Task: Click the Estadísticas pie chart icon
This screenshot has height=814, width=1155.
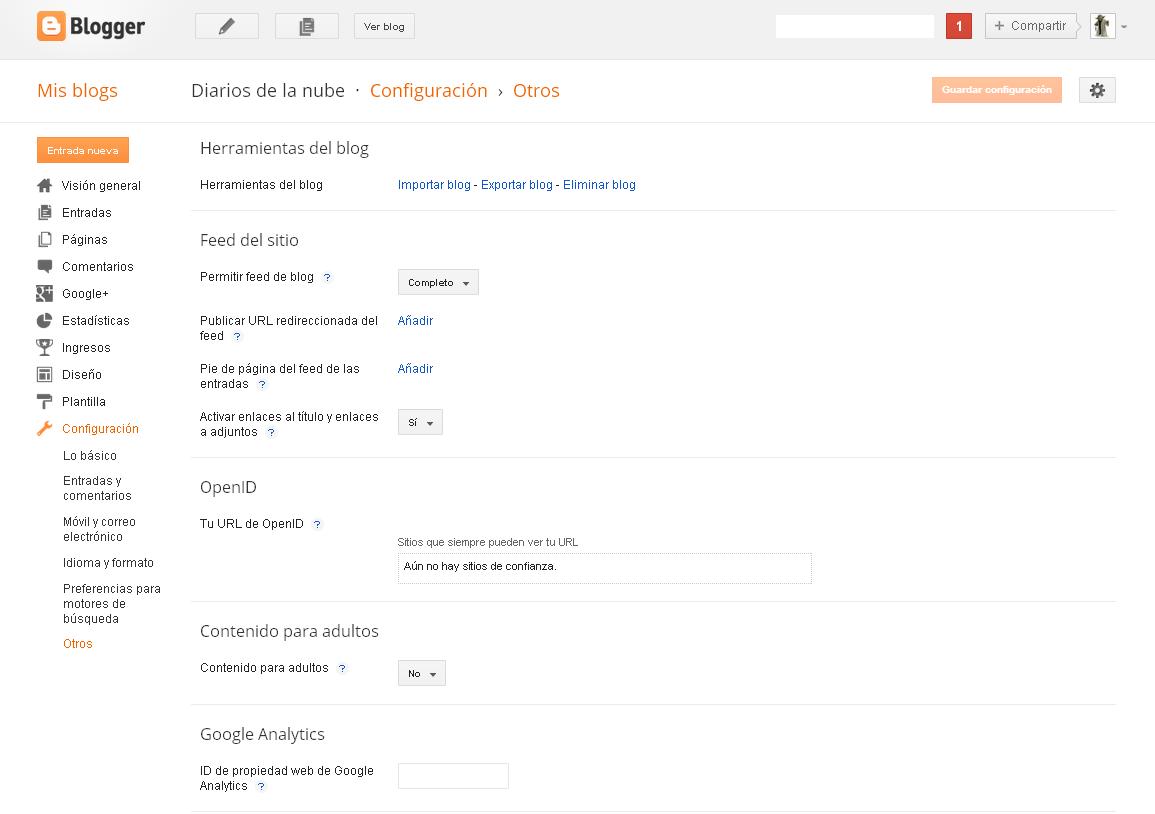Action: click(44, 320)
